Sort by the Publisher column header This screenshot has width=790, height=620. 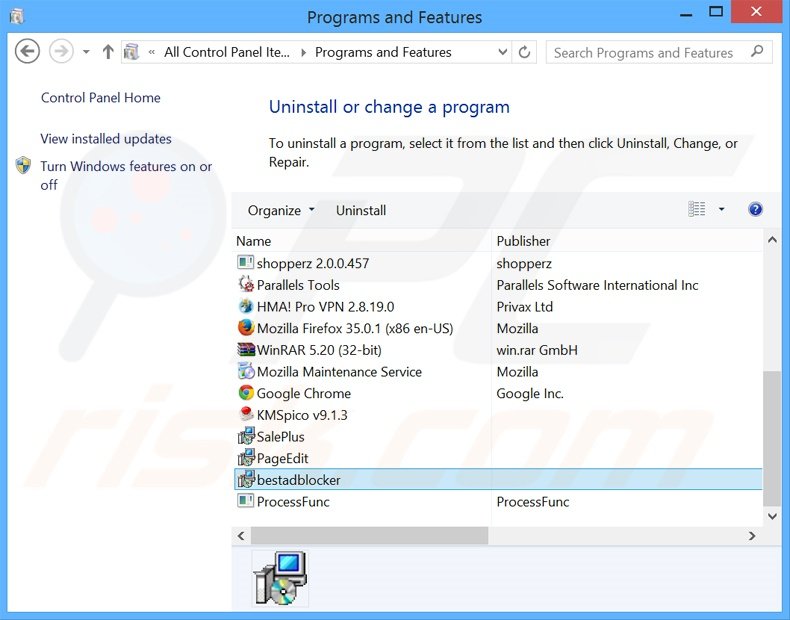click(x=627, y=241)
